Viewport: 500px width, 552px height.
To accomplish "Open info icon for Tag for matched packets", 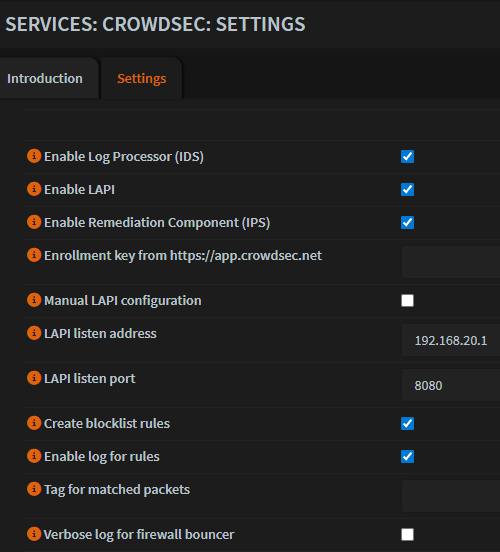I will point(34,489).
